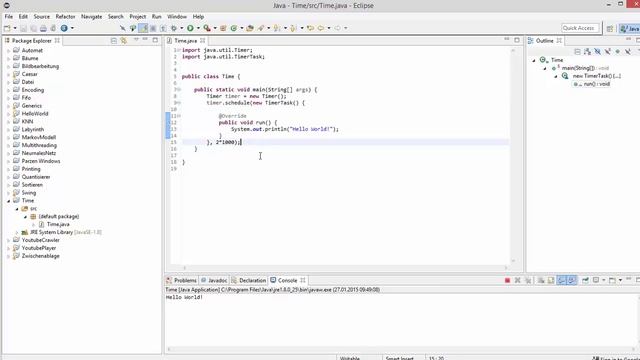
Task: Switch to the Problems tab
Action: pos(181,280)
